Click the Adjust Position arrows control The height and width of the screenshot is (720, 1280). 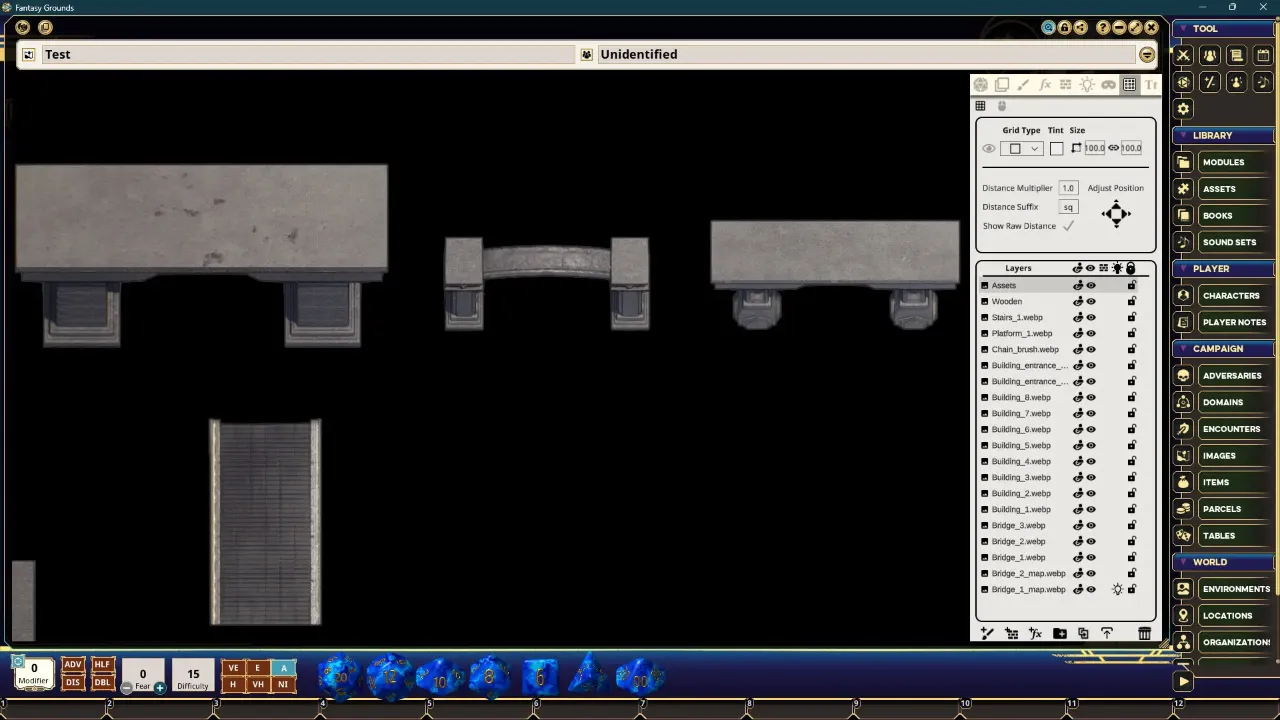pos(1116,213)
